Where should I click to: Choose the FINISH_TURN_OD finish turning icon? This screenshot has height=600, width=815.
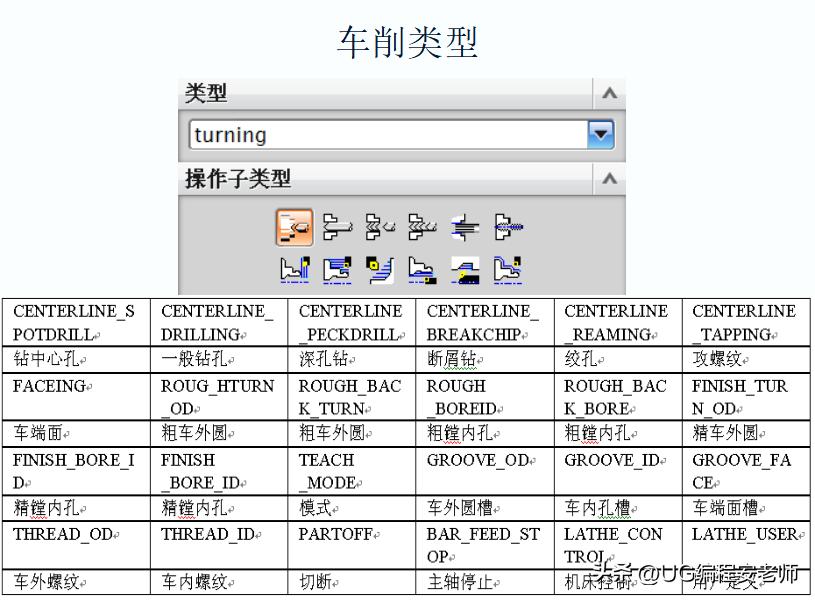(507, 268)
